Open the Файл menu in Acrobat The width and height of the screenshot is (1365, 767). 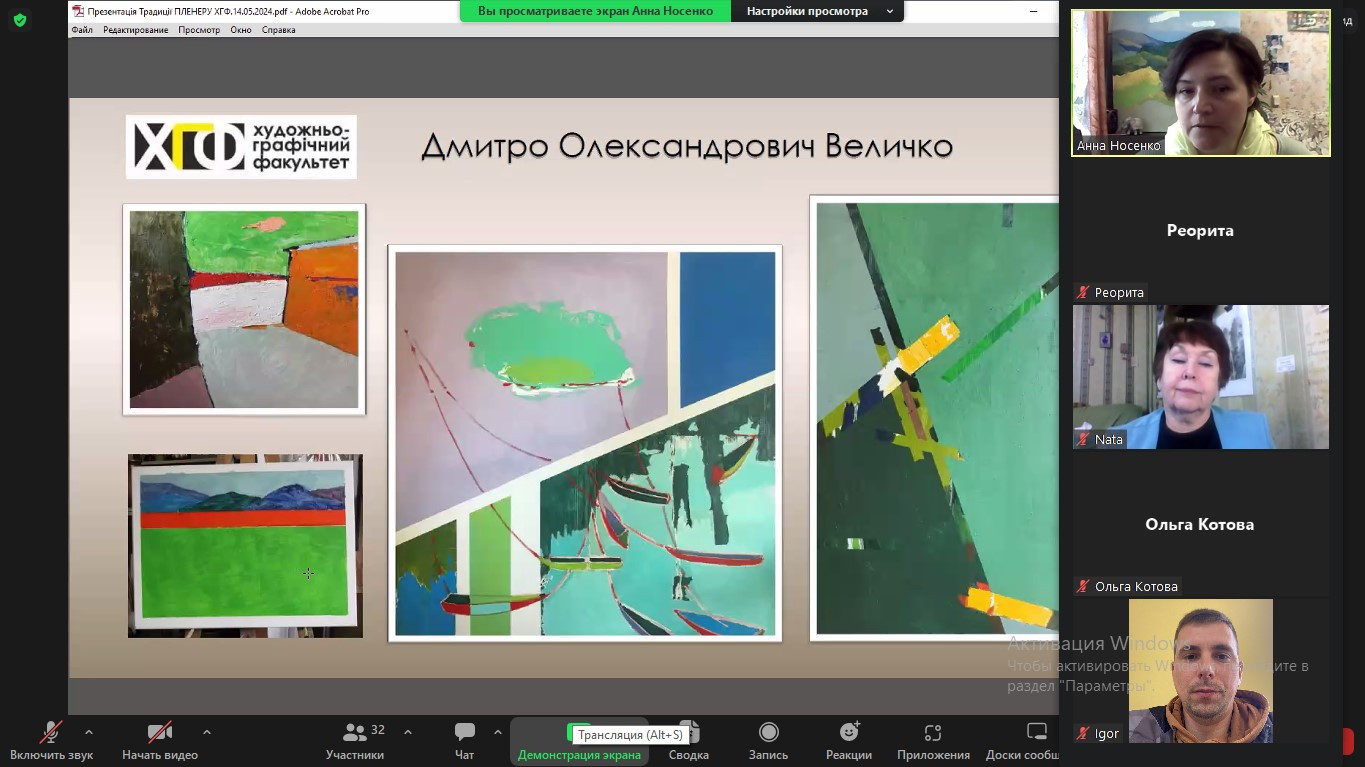[82, 30]
